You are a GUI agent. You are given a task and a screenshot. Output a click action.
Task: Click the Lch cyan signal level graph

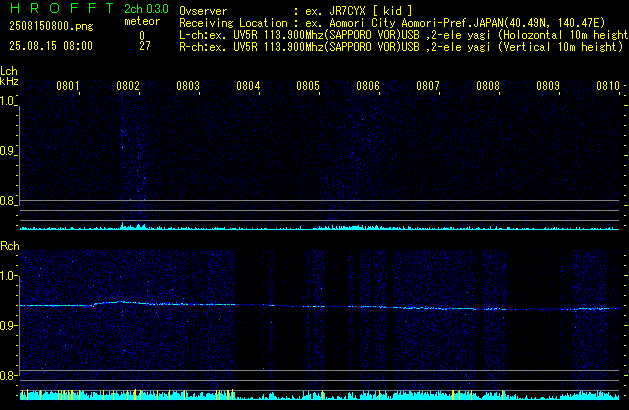coord(320,226)
